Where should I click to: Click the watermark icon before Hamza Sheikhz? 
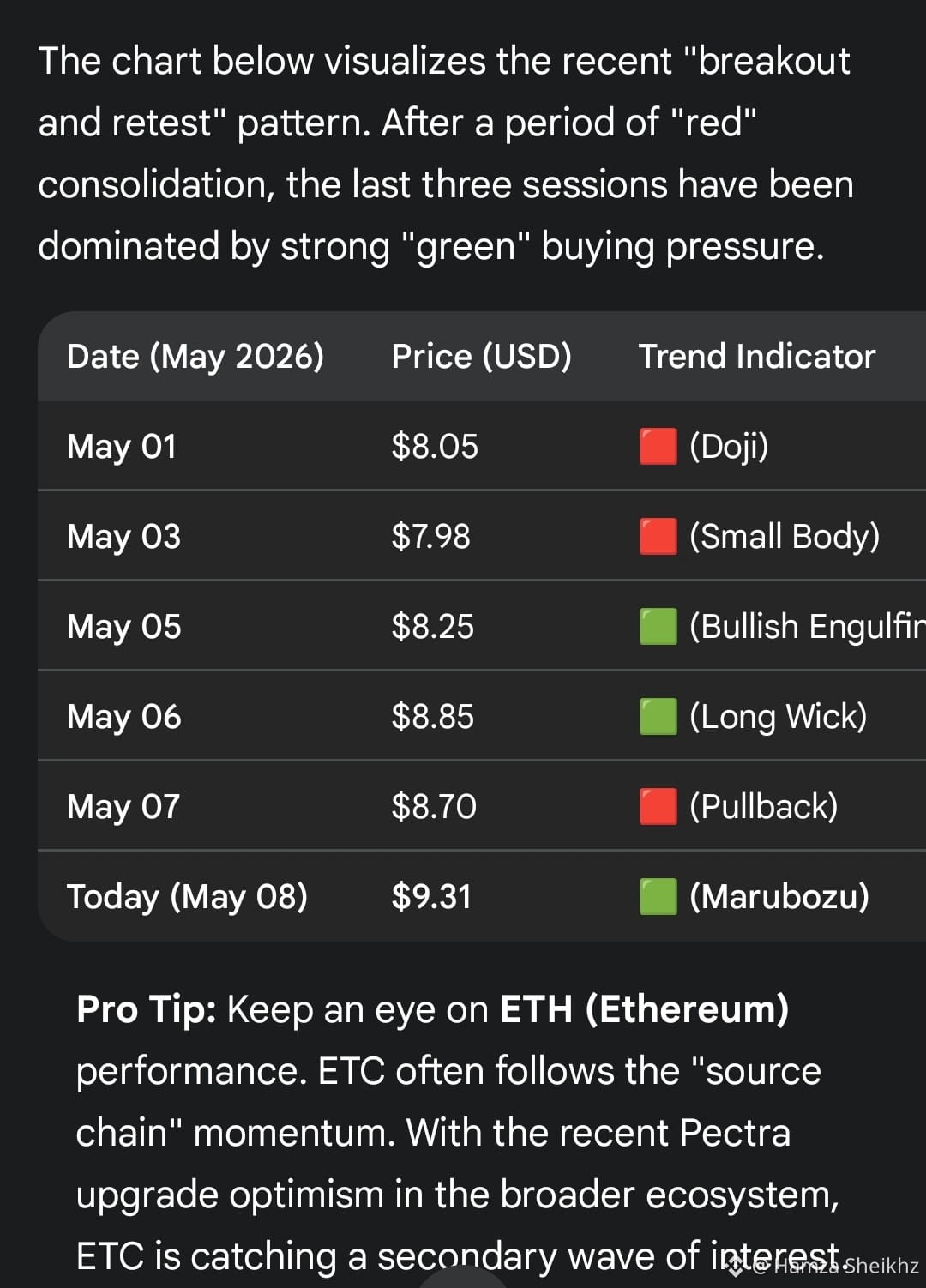[x=735, y=1266]
